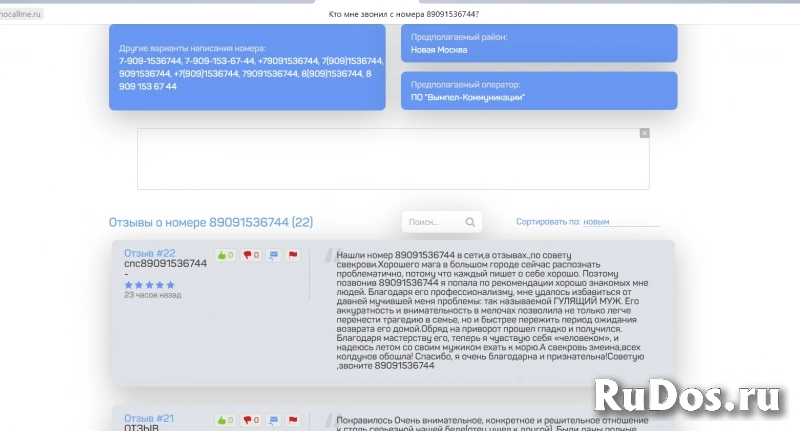Click the "Отзывы о номере 89091536744 (22)" heading

coord(210,222)
